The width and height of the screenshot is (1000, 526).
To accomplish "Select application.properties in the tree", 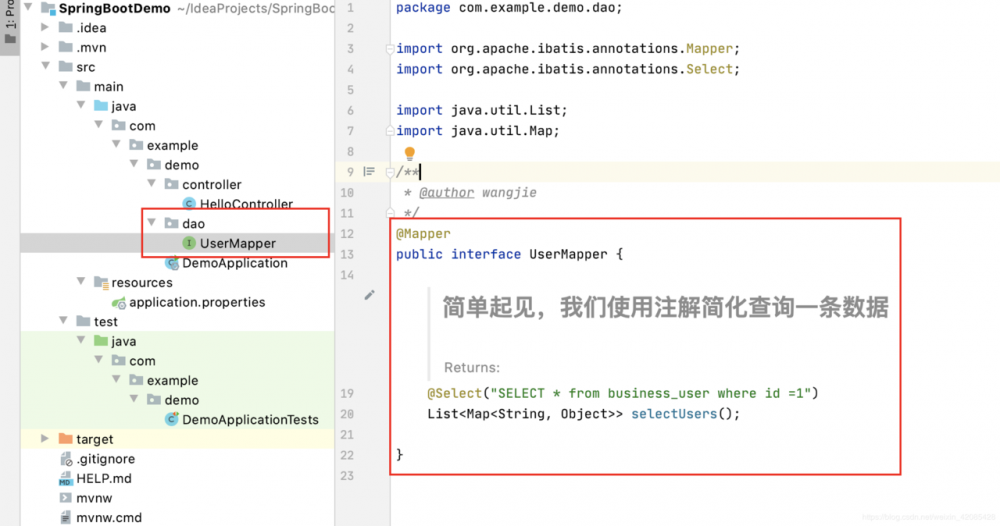I will pyautogui.click(x=197, y=302).
